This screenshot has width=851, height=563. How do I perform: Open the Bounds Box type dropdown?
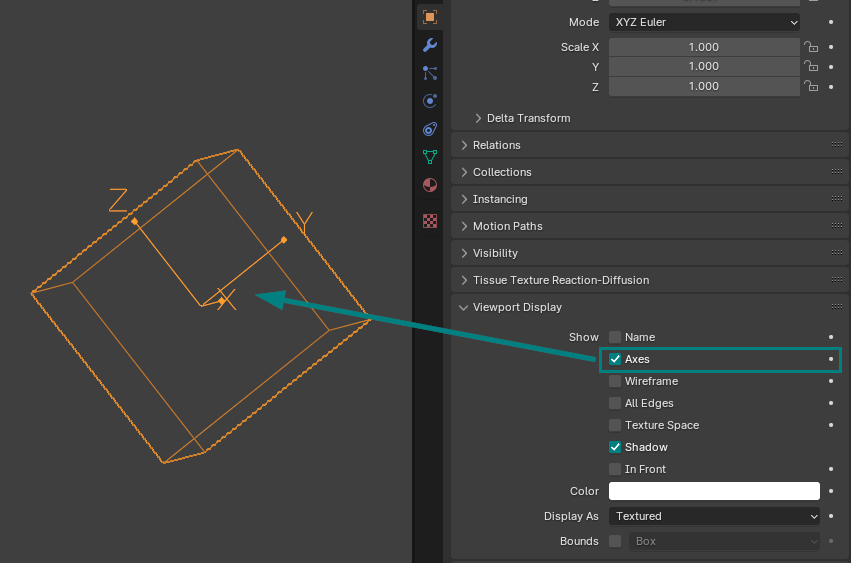click(725, 541)
